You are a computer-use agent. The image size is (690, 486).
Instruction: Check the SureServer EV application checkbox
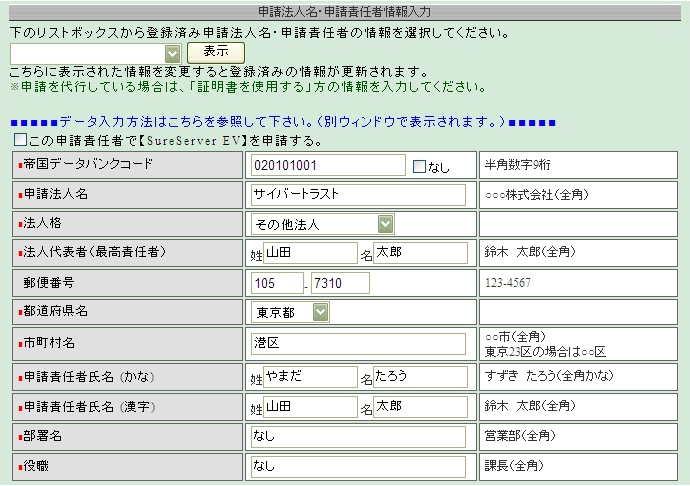(21, 140)
